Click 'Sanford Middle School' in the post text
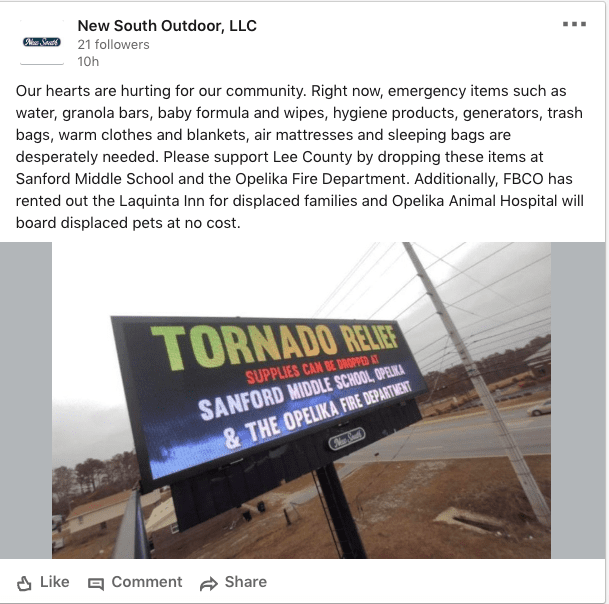609x604 pixels. (x=95, y=179)
